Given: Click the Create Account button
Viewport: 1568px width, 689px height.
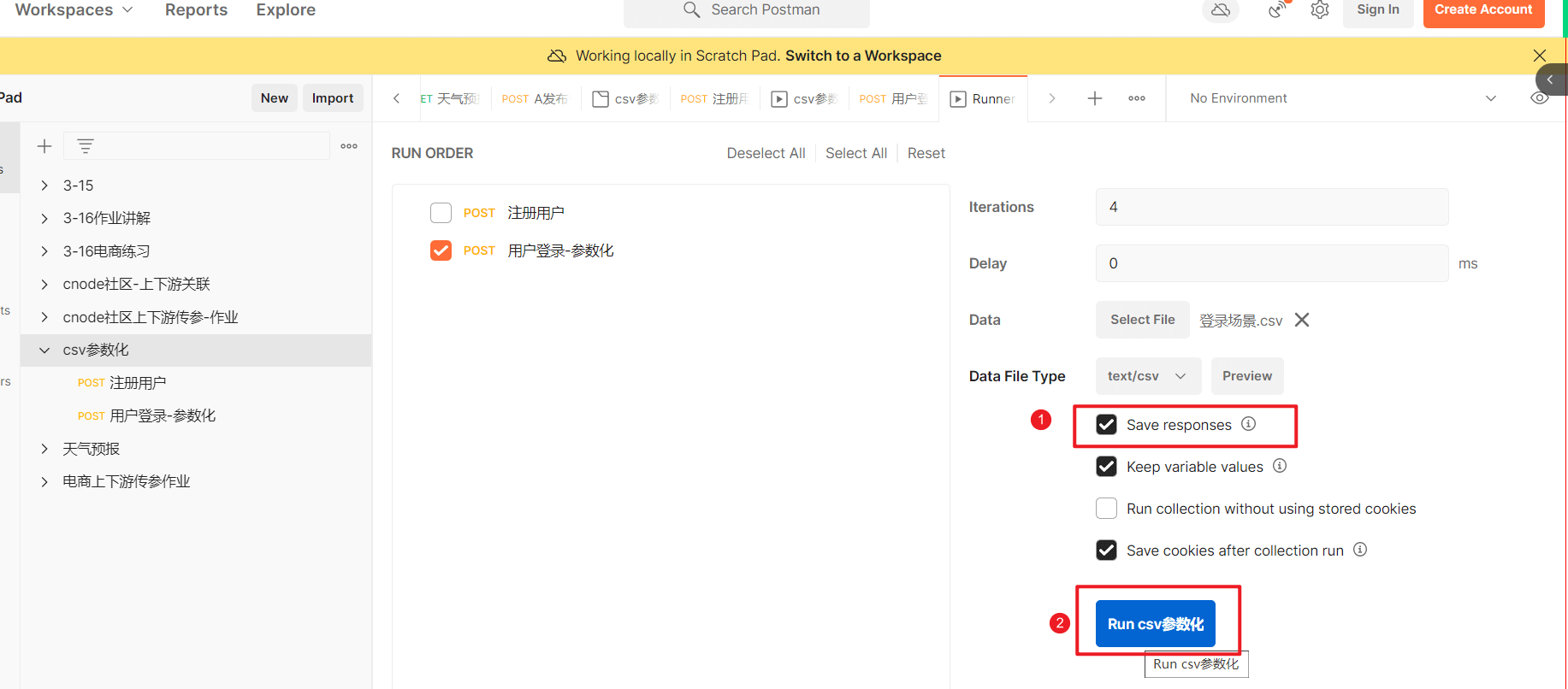Looking at the screenshot, I should click(1483, 10).
